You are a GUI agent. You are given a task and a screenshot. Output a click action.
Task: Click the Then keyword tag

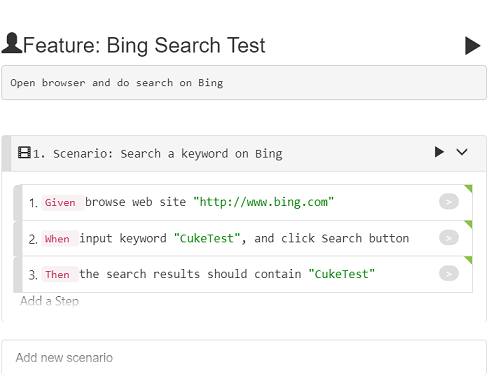[59, 274]
